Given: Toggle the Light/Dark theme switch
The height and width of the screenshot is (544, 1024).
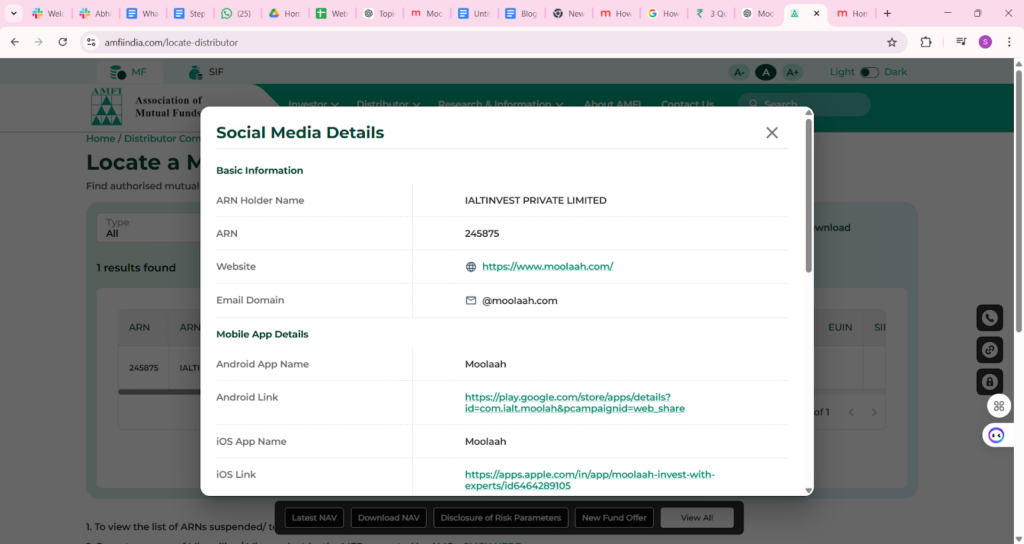Looking at the screenshot, I should pos(869,72).
